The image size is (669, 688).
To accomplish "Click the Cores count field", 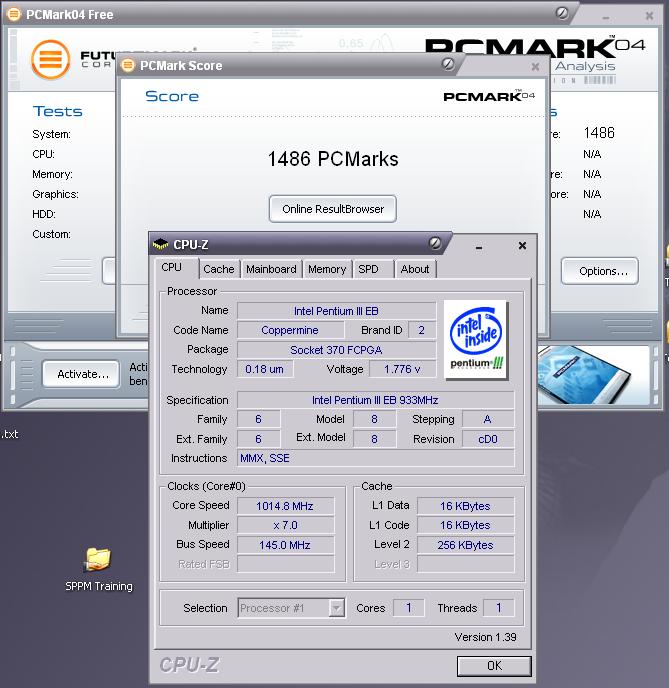I will click(408, 608).
